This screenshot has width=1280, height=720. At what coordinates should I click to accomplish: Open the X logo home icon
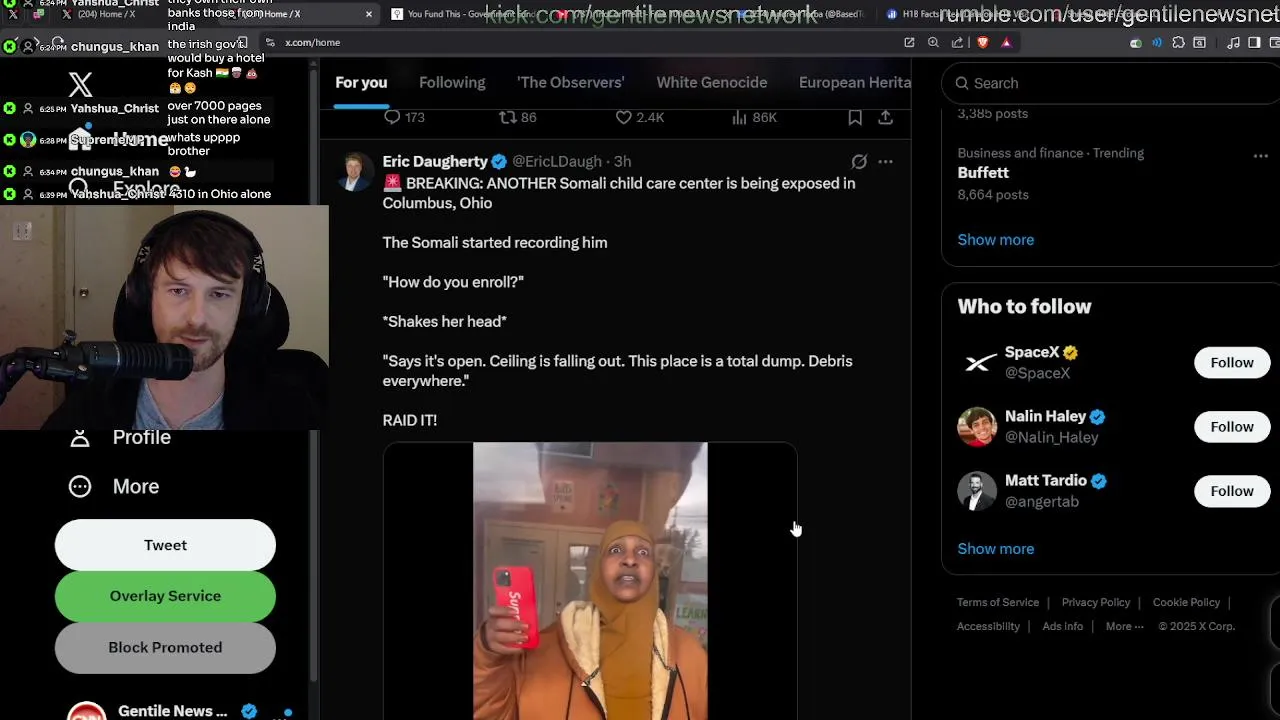click(x=80, y=85)
